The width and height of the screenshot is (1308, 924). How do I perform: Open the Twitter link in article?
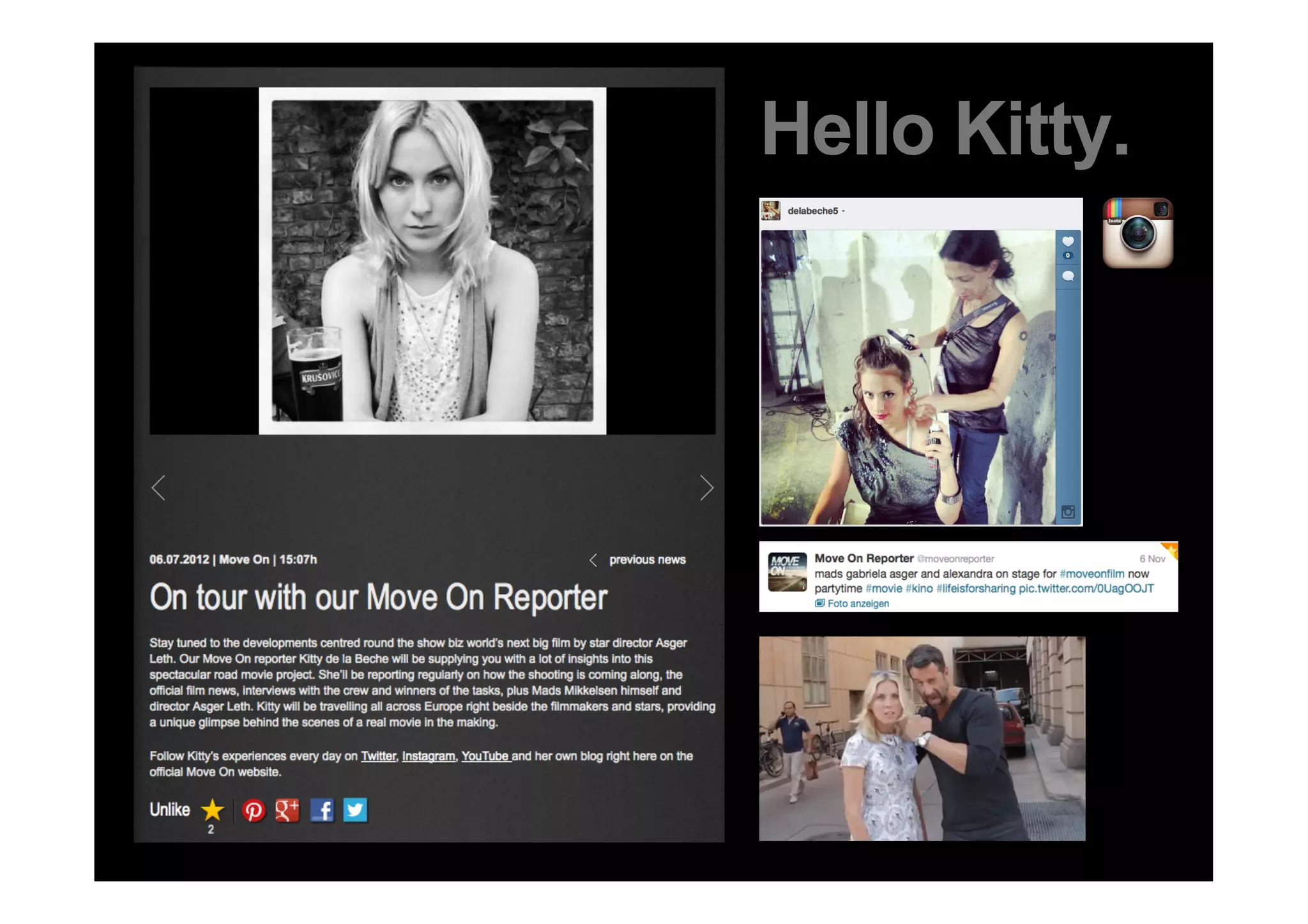coord(378,756)
